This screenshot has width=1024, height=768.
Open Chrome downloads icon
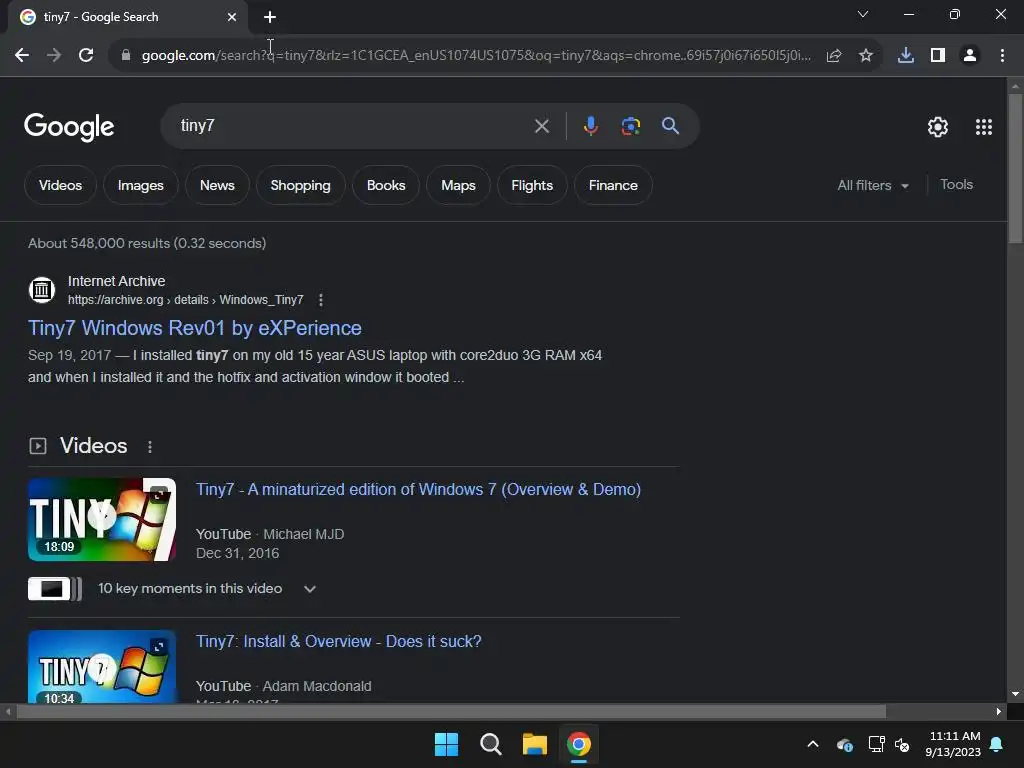pos(906,56)
